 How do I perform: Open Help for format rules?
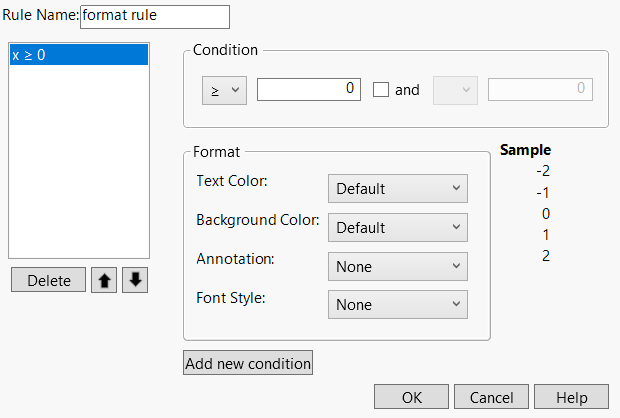point(571,397)
